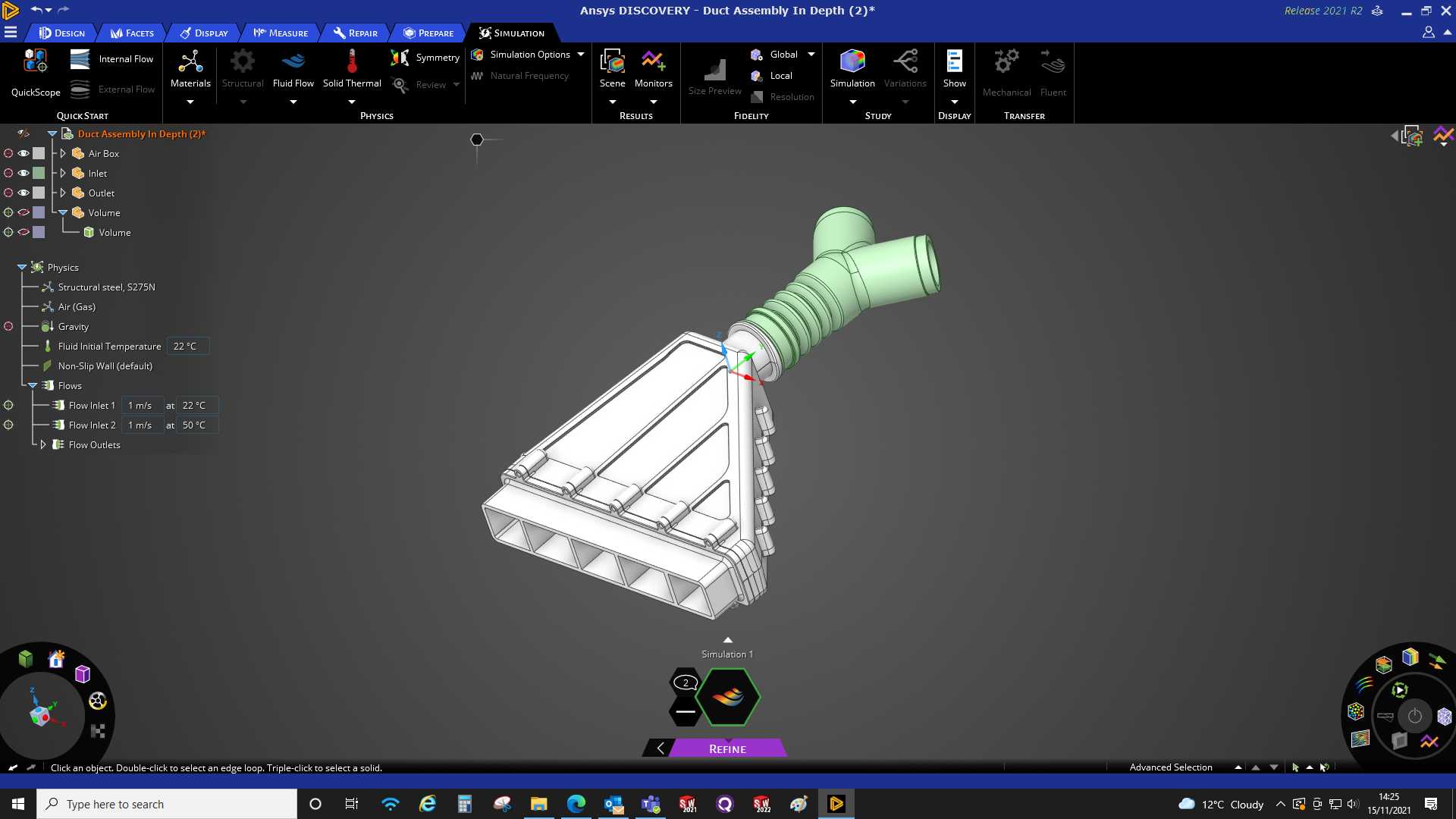Select Global fidelity option

click(x=774, y=55)
